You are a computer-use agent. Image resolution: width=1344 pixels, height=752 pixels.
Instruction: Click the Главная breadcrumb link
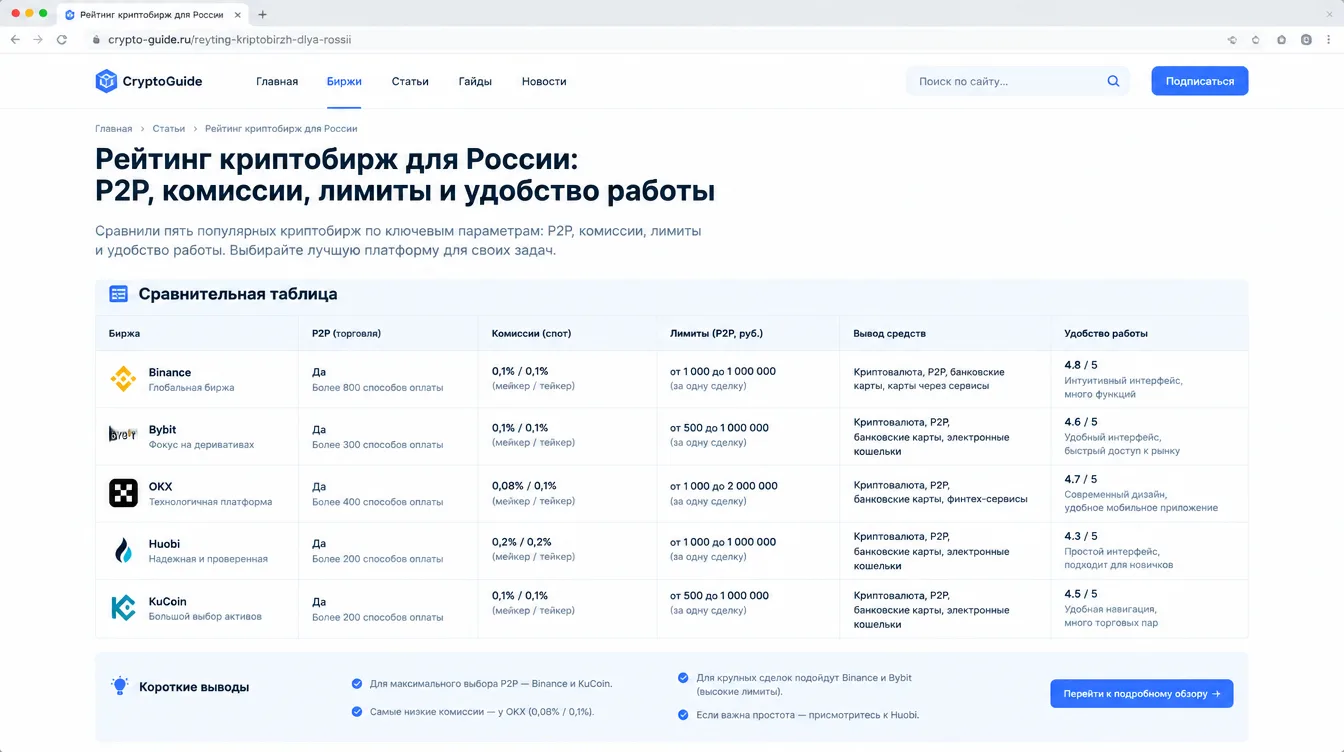(x=114, y=129)
